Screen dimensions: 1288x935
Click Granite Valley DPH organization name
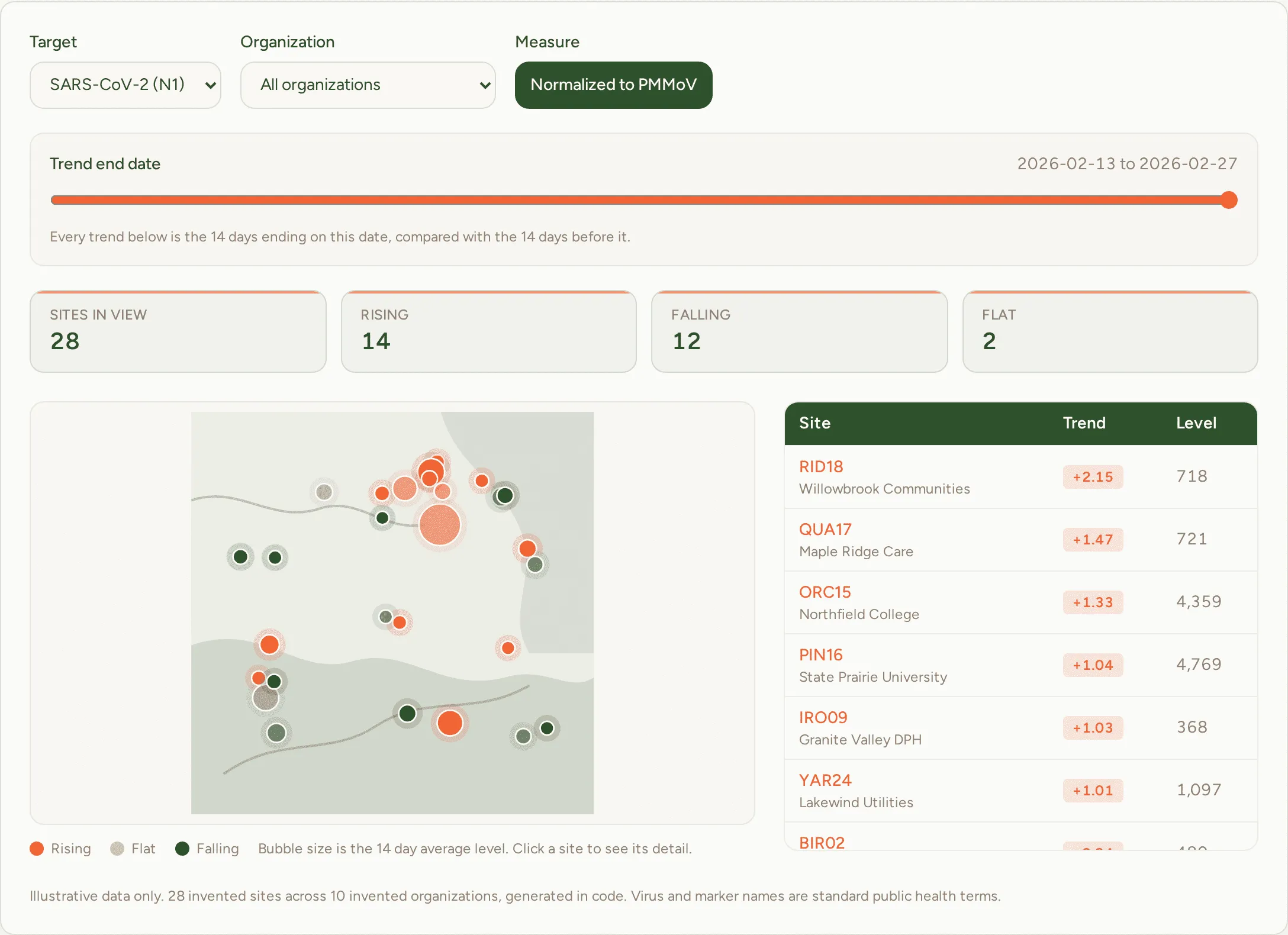pos(860,740)
